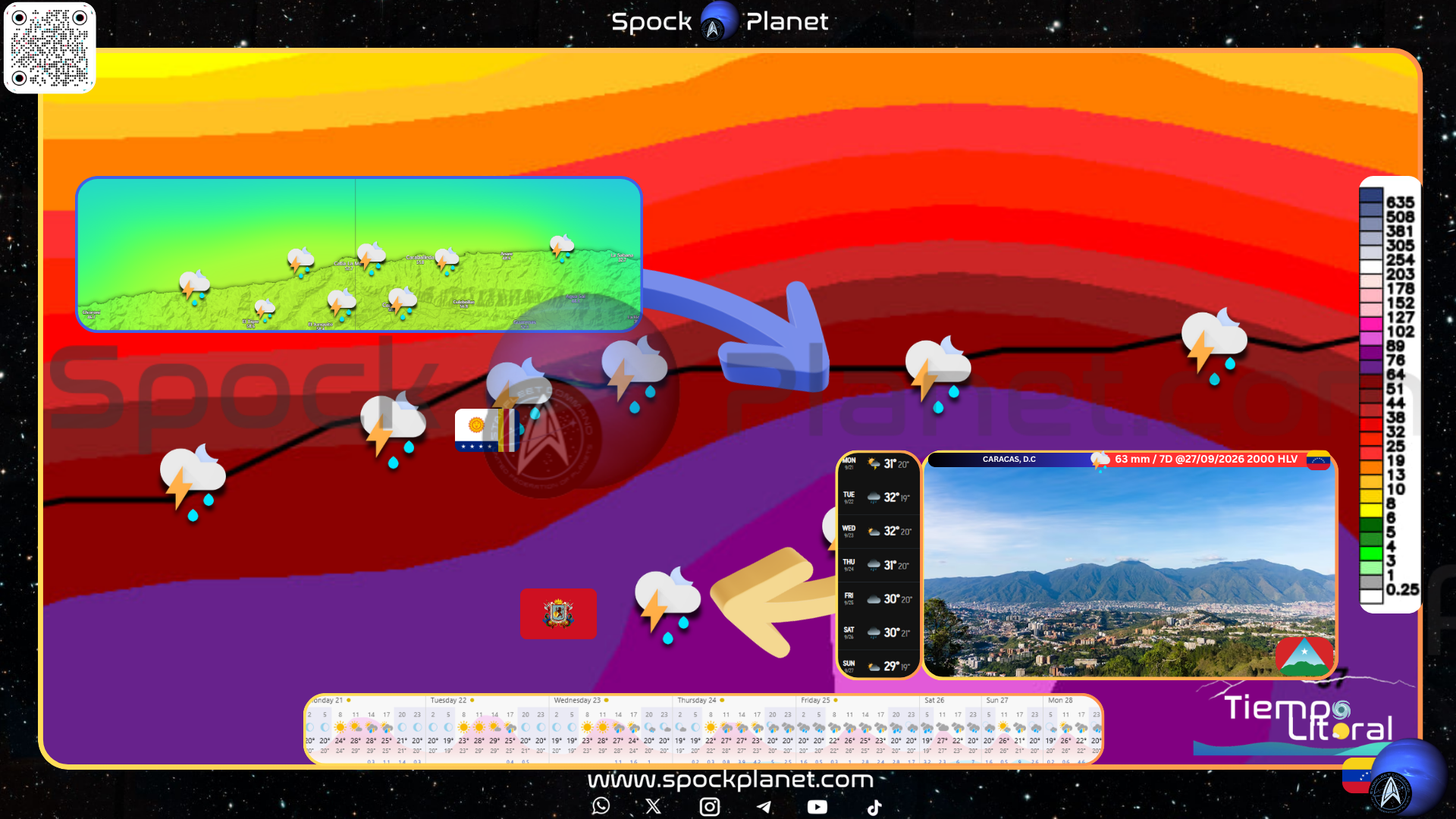Open the WhatsApp icon in the footer
The width and height of the screenshot is (1456, 819).
click(x=601, y=805)
